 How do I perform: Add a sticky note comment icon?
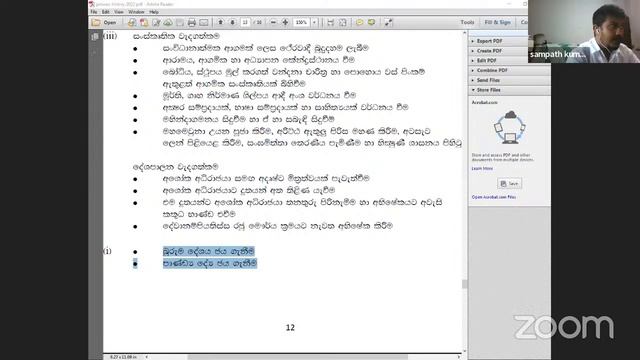[359, 22]
